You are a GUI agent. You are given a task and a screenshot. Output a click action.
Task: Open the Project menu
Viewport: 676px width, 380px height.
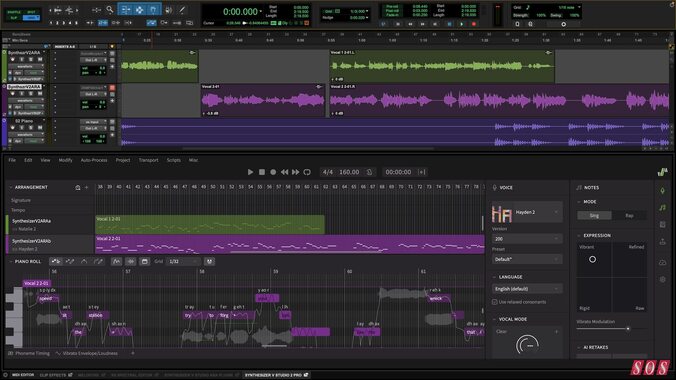(123, 160)
